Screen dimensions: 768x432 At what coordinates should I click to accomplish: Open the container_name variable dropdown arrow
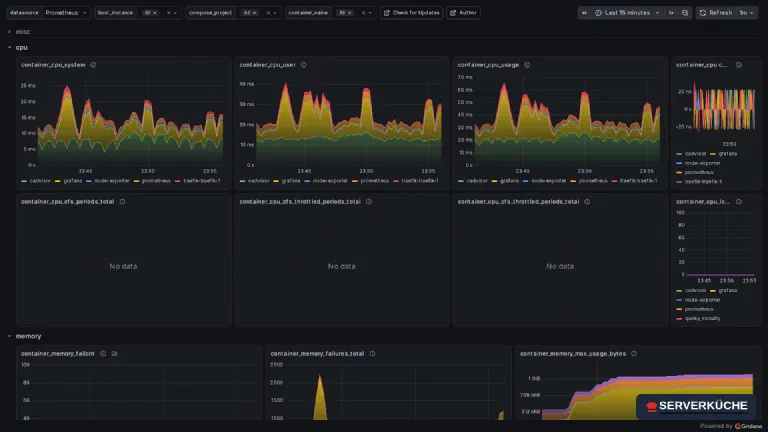click(370, 13)
